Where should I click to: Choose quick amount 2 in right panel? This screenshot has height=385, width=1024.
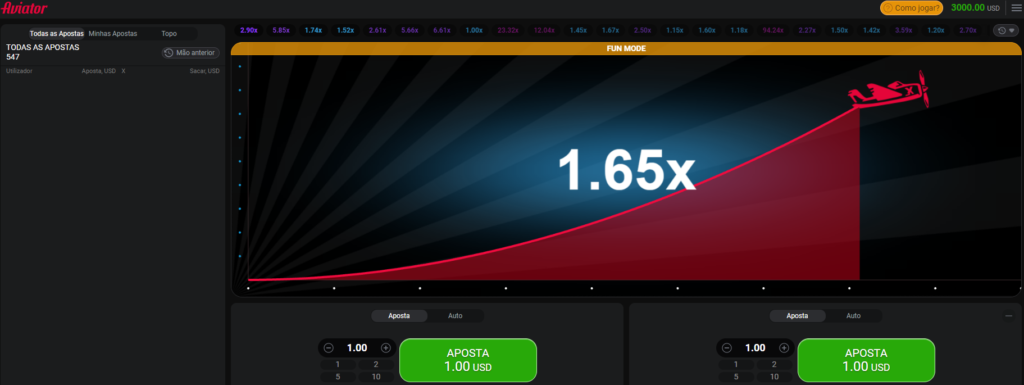[775, 365]
